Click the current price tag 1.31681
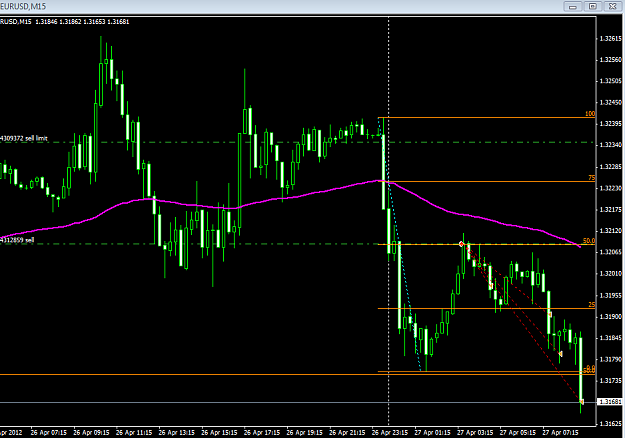This screenshot has height=438, width=625. (x=610, y=402)
